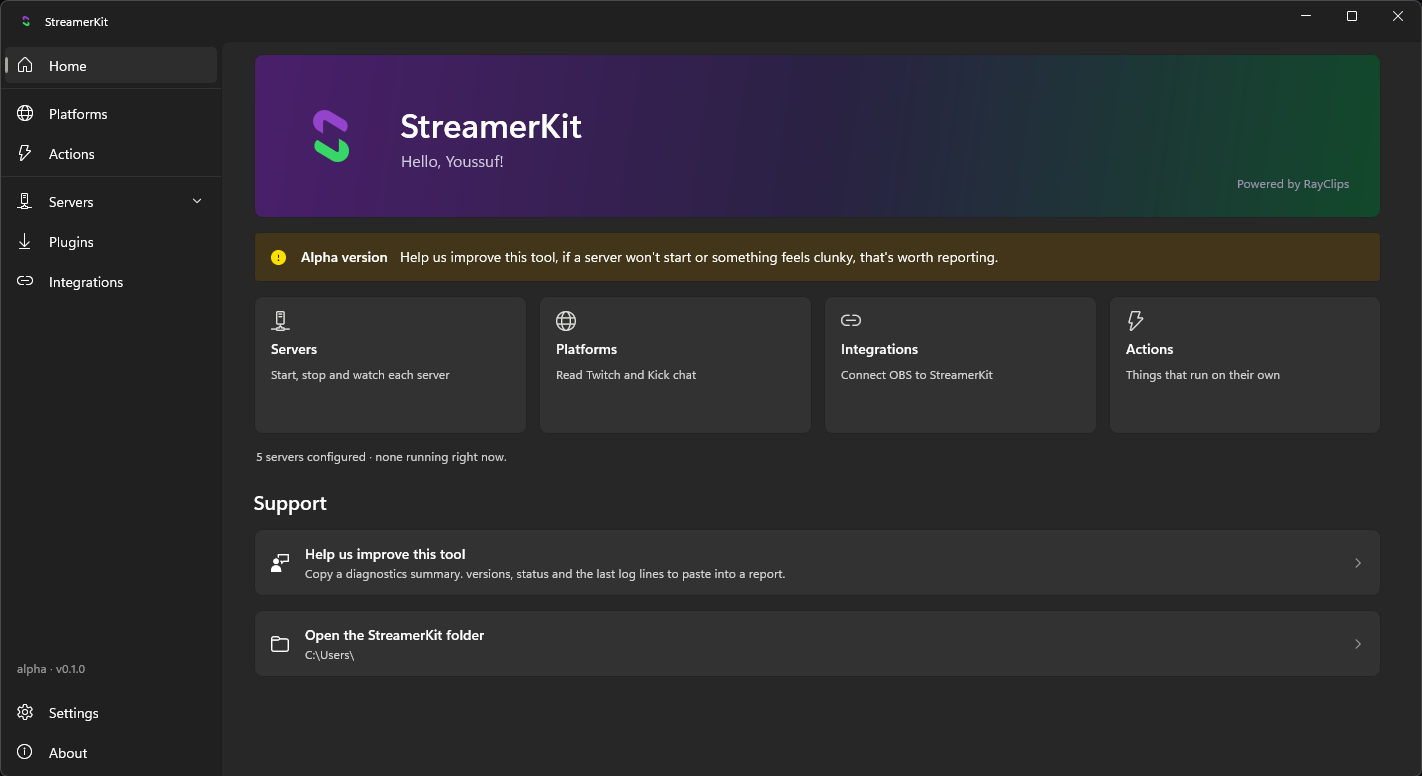Click the Alpha version label
The width and height of the screenshot is (1422, 776).
pos(344,257)
